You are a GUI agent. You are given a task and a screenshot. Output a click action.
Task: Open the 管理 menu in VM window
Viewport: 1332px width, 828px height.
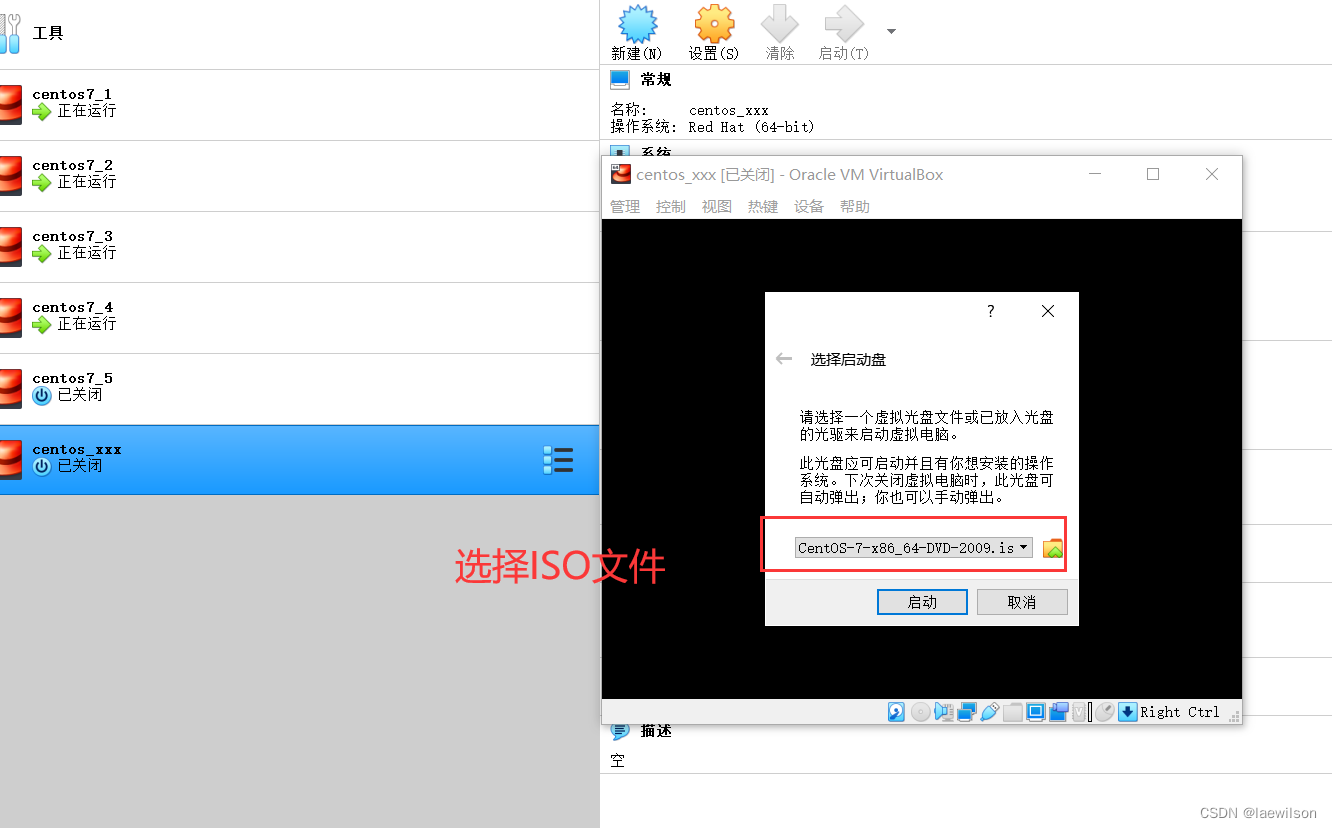coord(625,206)
